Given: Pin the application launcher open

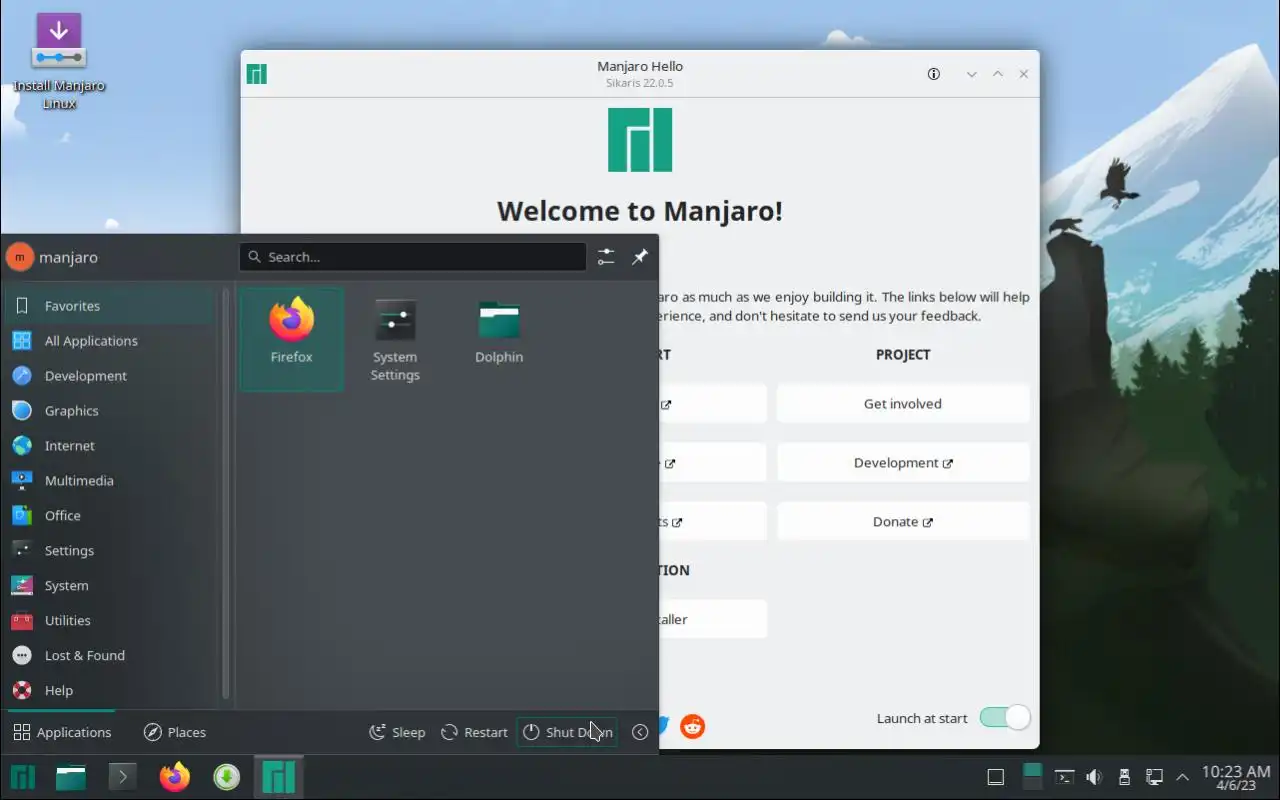Looking at the screenshot, I should [640, 257].
